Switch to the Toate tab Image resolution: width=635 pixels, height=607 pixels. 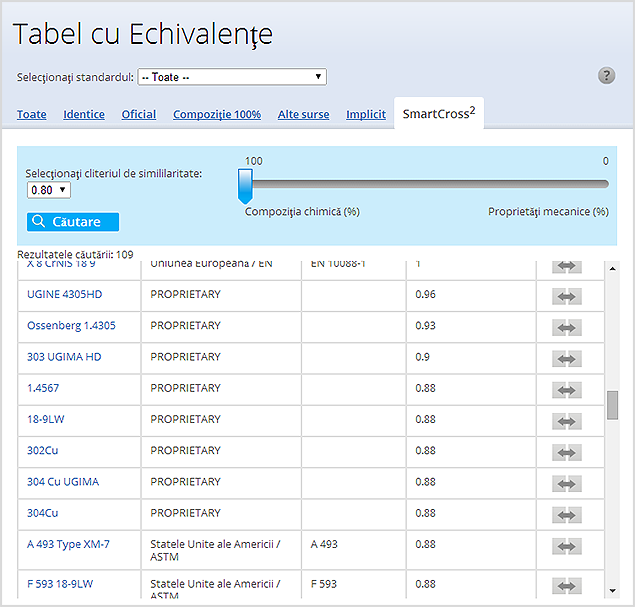pyautogui.click(x=32, y=115)
